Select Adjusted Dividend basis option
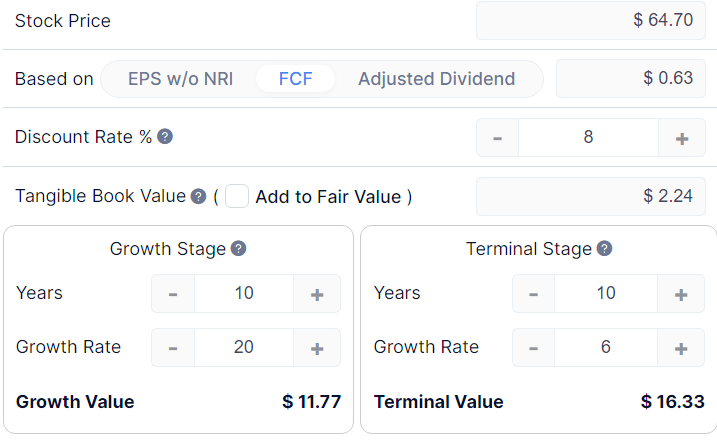Screen dimensions: 717x440 point(437,79)
